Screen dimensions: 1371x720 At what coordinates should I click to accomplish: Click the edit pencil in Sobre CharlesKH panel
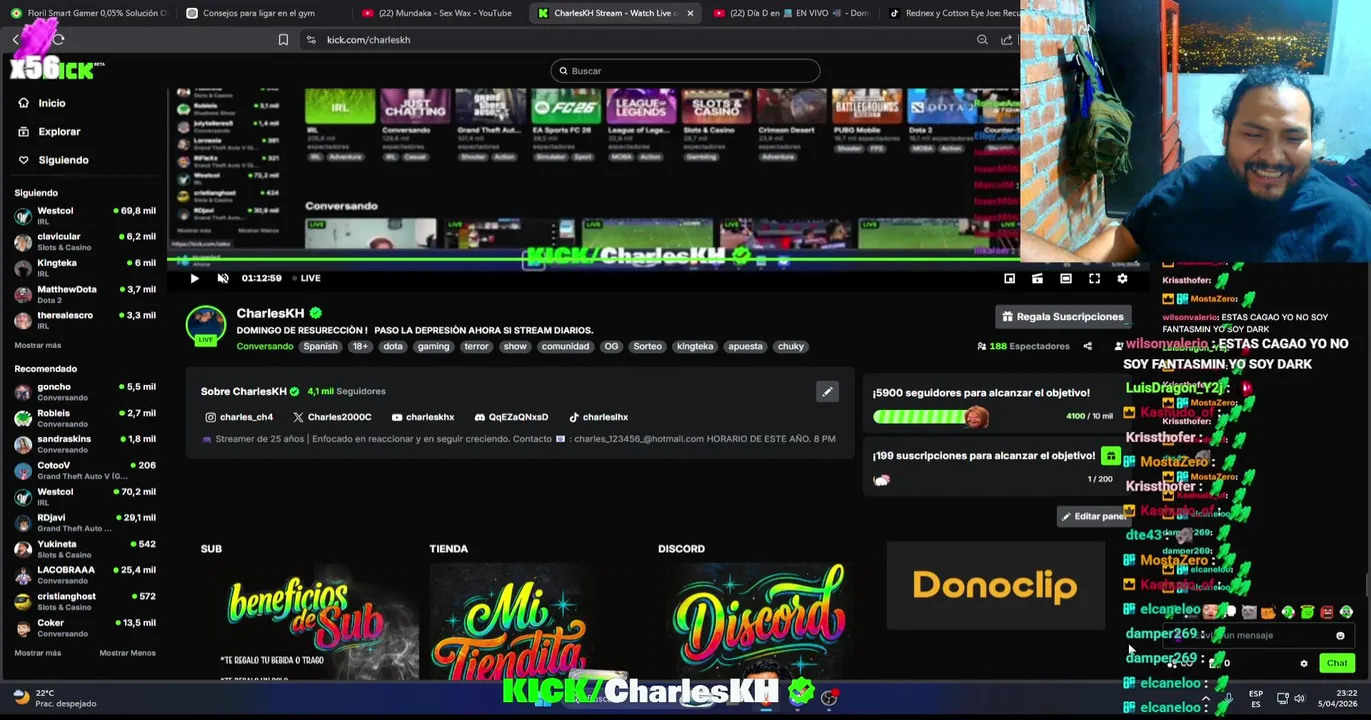(827, 392)
